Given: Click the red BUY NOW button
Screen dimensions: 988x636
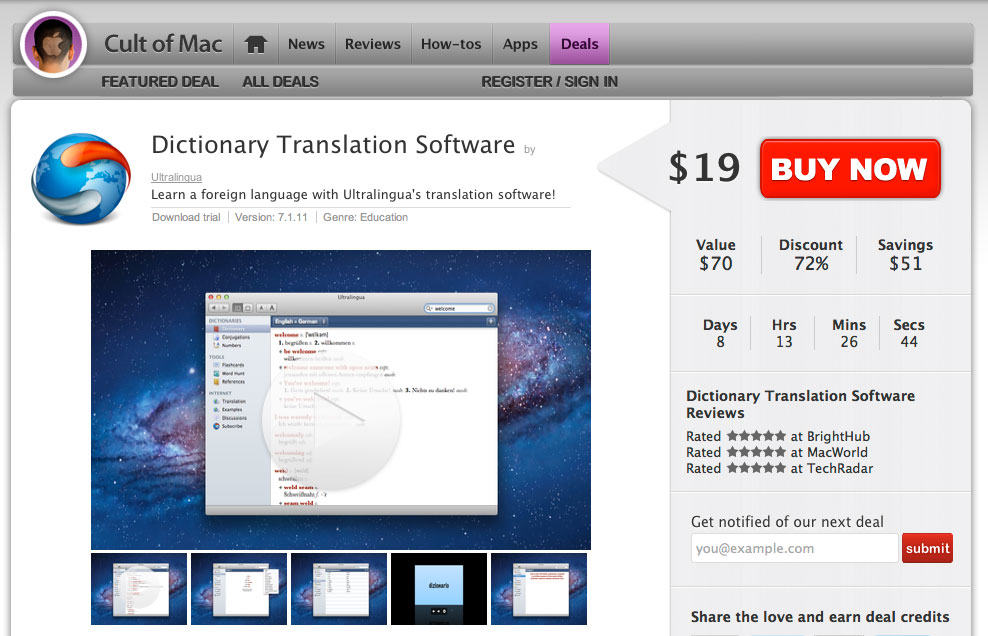Looking at the screenshot, I should [850, 169].
